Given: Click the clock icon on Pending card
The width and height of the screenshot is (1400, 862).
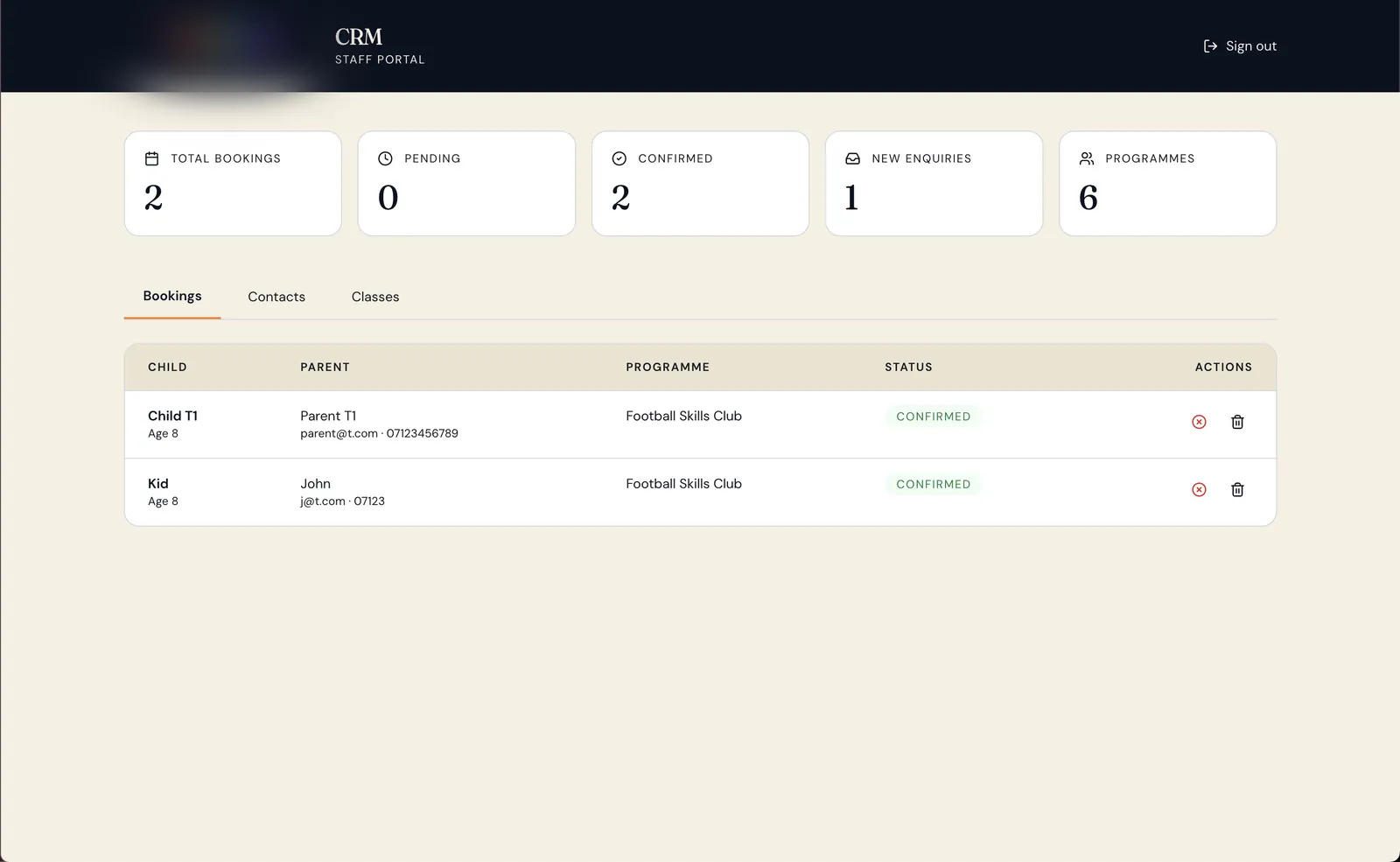Looking at the screenshot, I should [385, 158].
